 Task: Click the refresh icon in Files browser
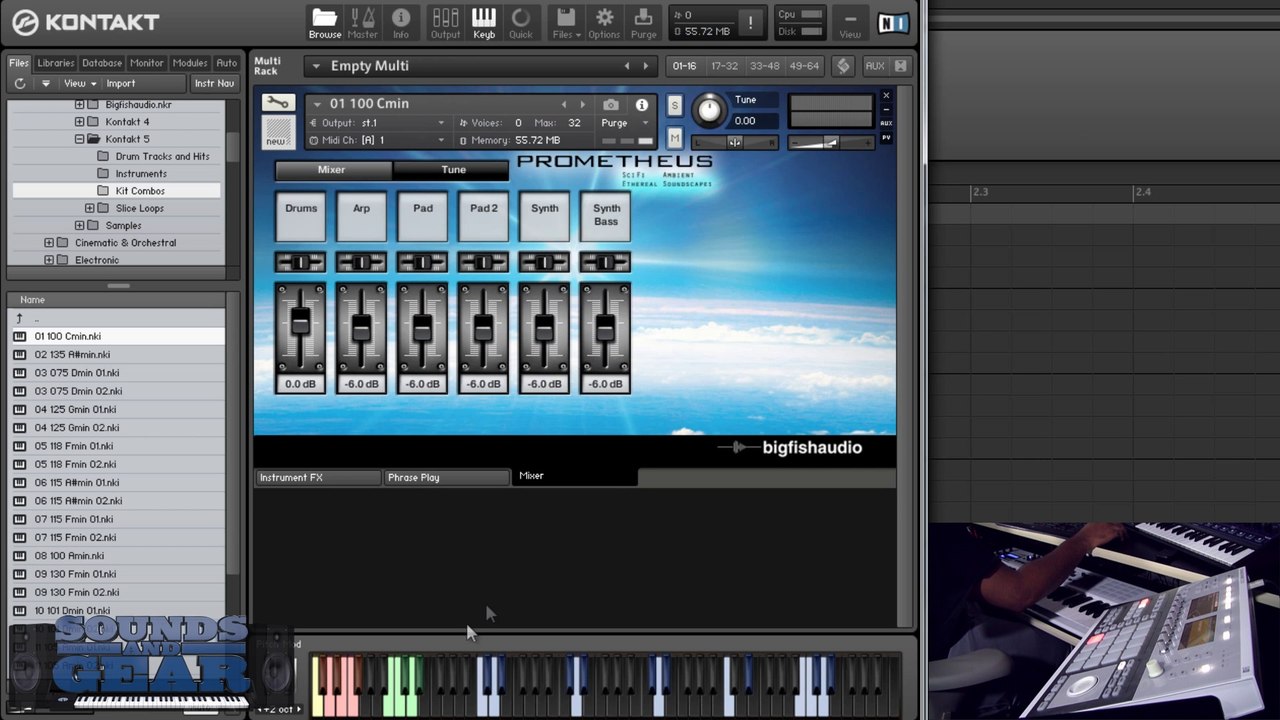(x=19, y=84)
